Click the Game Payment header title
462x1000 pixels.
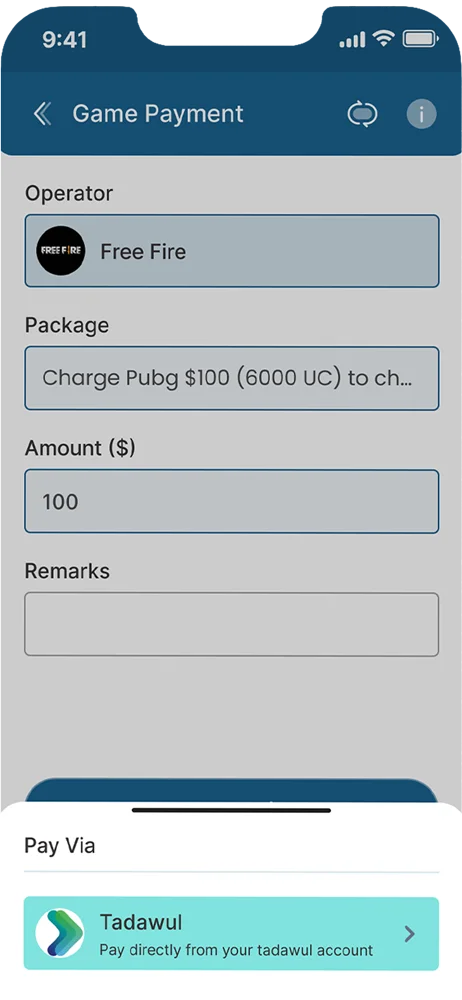158,114
